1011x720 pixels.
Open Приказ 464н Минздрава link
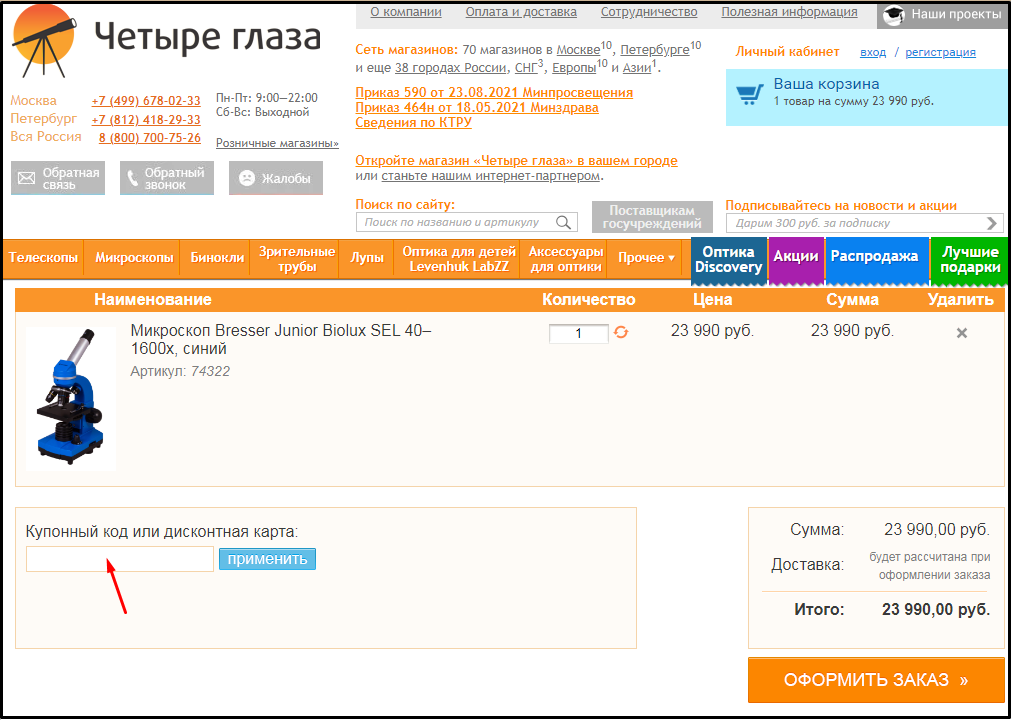477,108
